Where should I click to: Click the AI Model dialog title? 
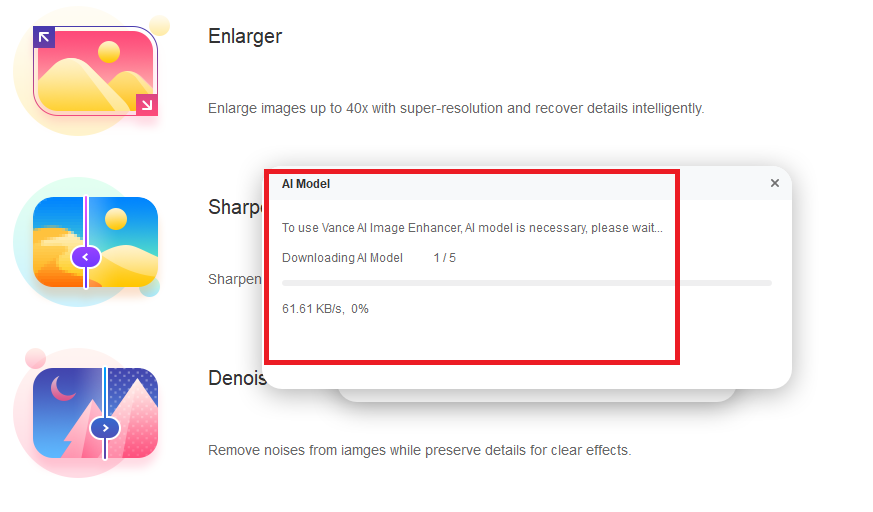(306, 184)
